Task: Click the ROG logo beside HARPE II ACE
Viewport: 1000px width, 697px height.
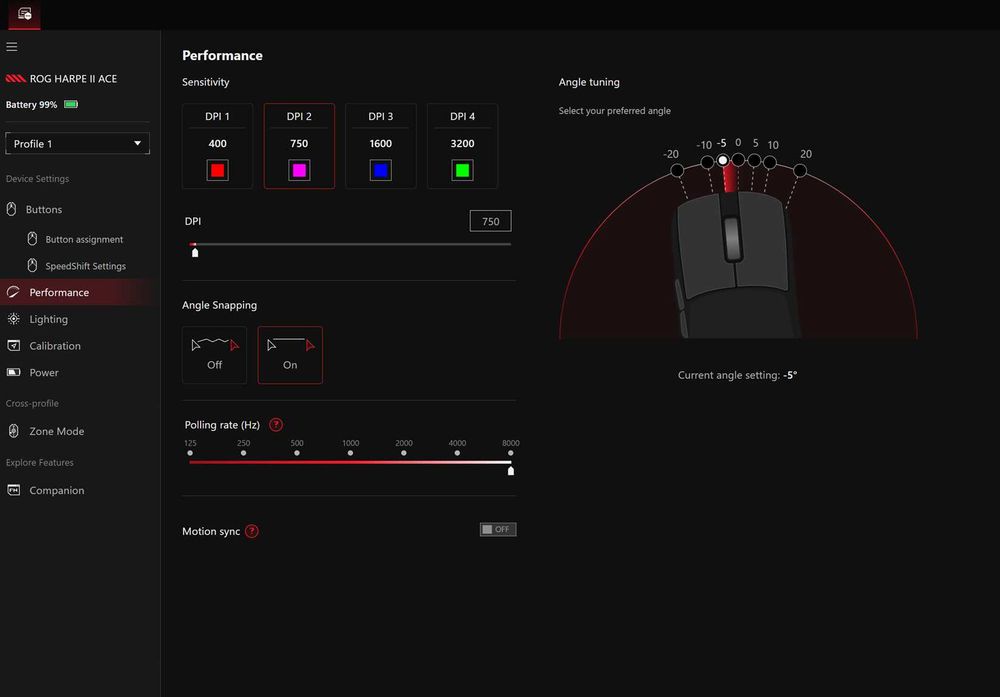Action: [x=15, y=78]
